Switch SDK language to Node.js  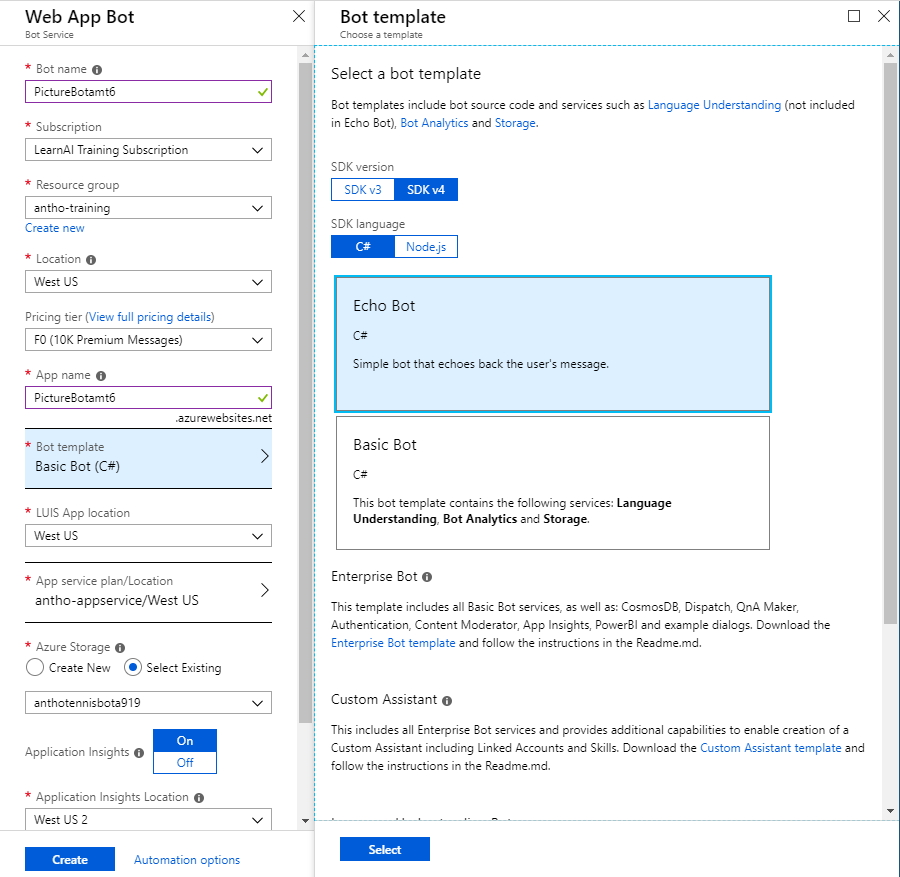click(x=426, y=247)
